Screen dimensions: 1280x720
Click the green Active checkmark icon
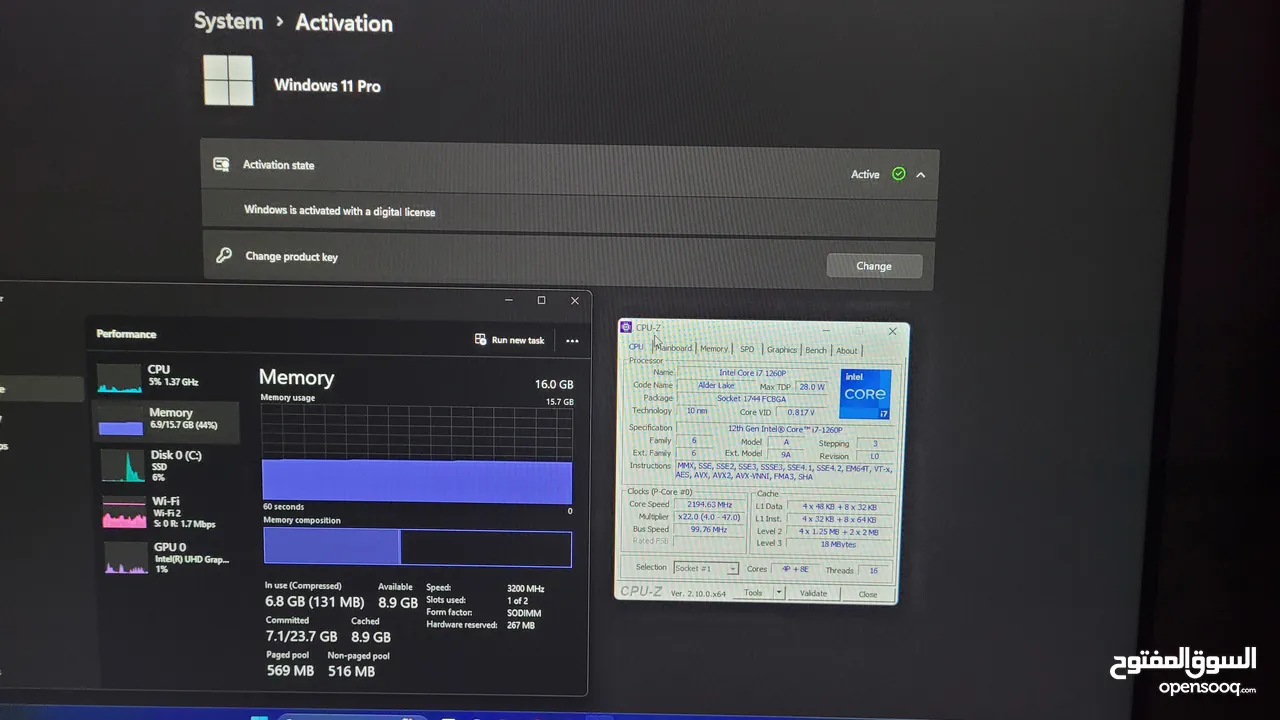898,174
